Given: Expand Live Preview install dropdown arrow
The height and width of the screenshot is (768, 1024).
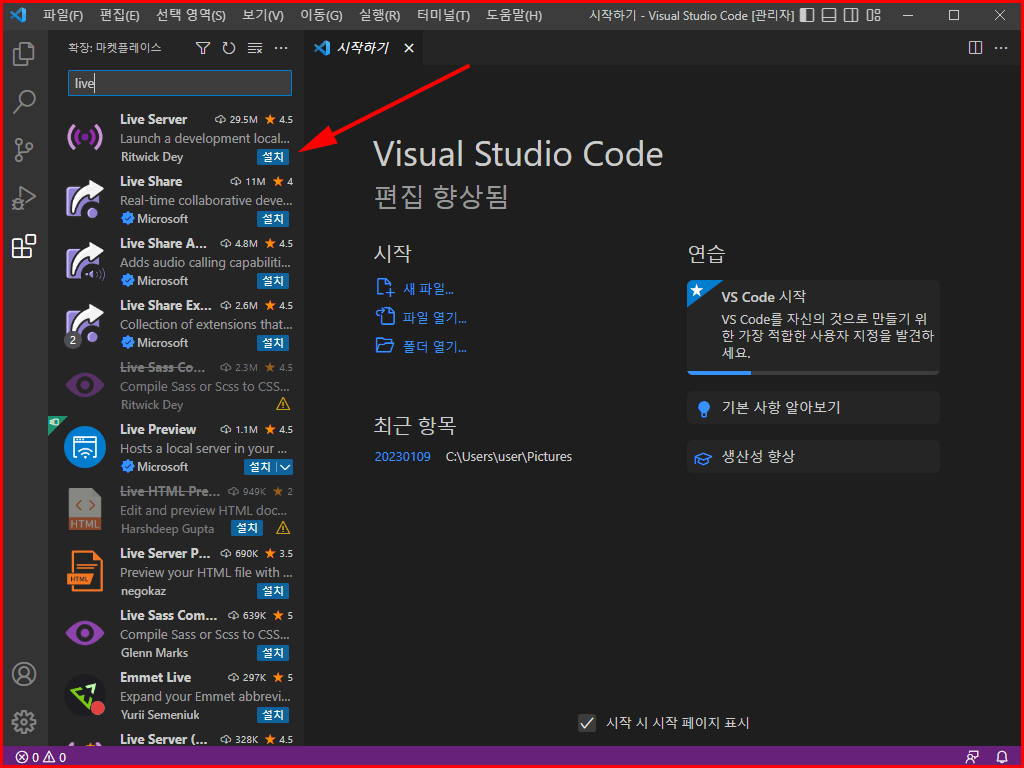Looking at the screenshot, I should coord(285,467).
